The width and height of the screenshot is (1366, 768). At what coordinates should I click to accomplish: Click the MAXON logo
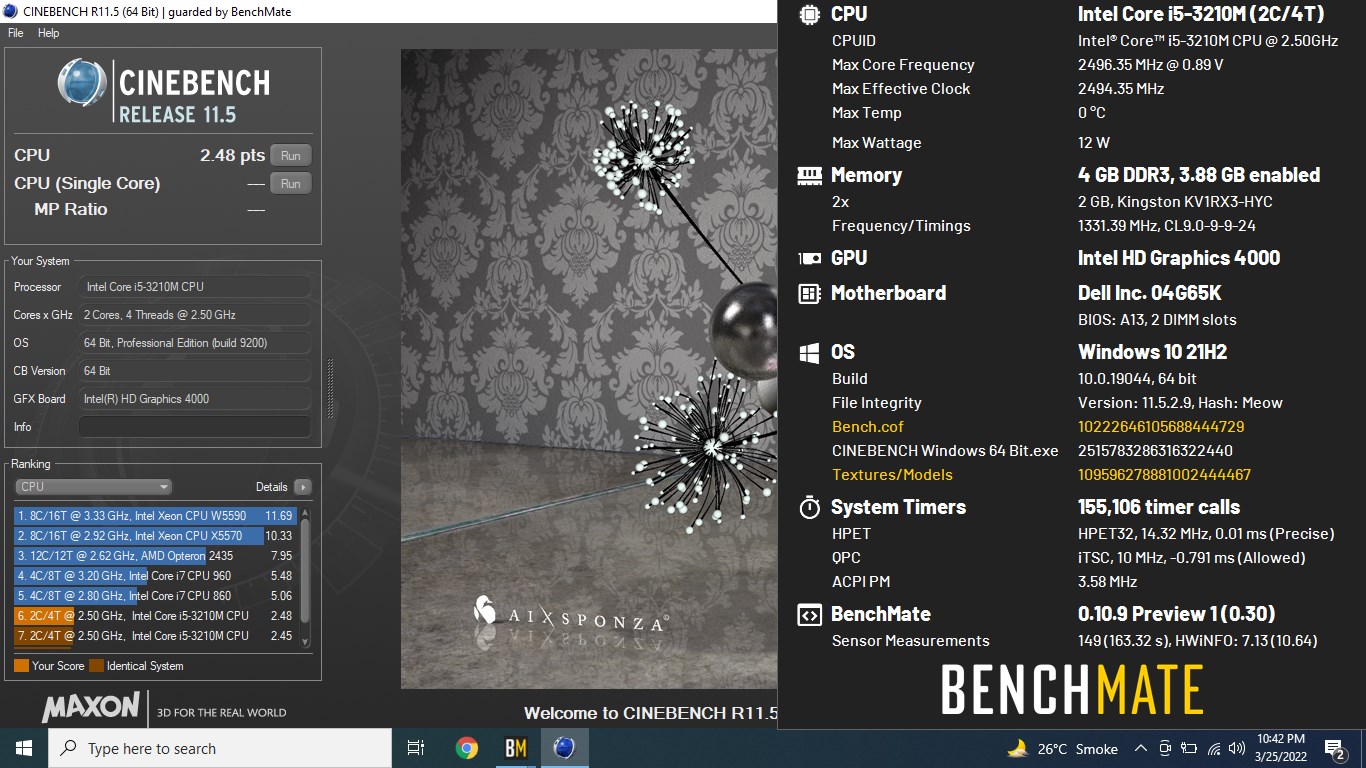point(91,708)
